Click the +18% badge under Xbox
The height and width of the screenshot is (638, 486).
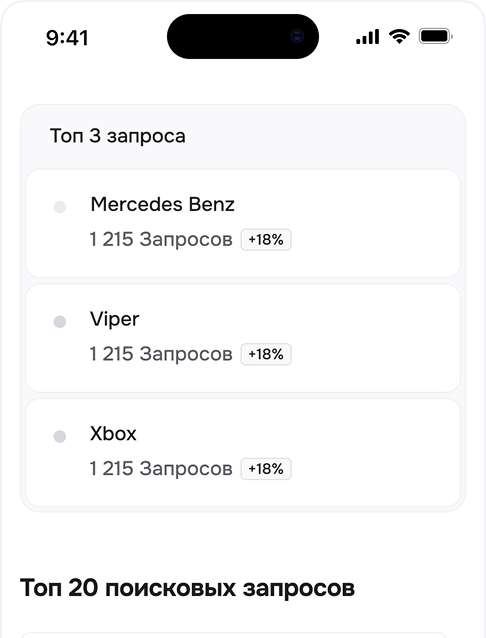pos(266,469)
